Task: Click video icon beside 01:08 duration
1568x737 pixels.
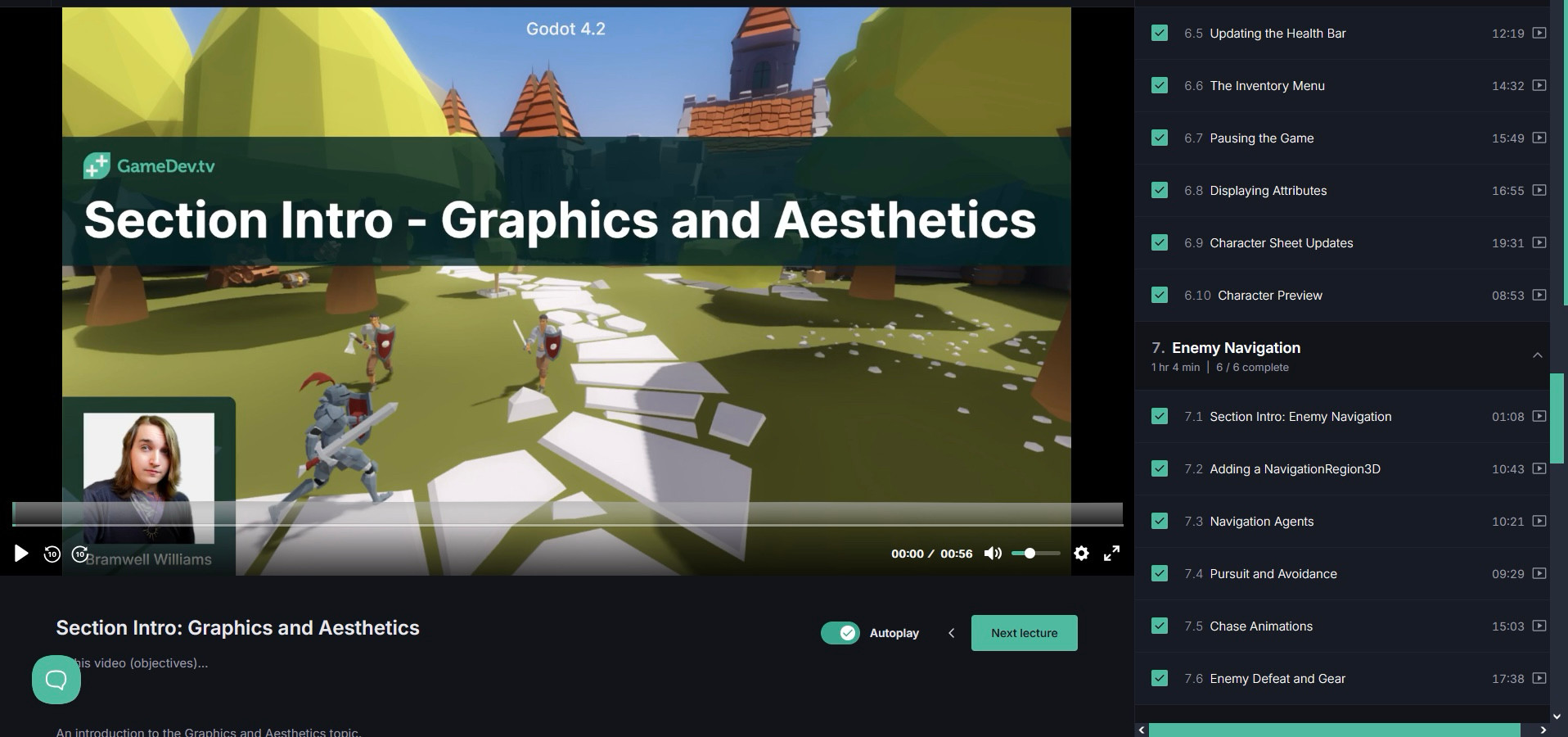Action: coord(1539,416)
